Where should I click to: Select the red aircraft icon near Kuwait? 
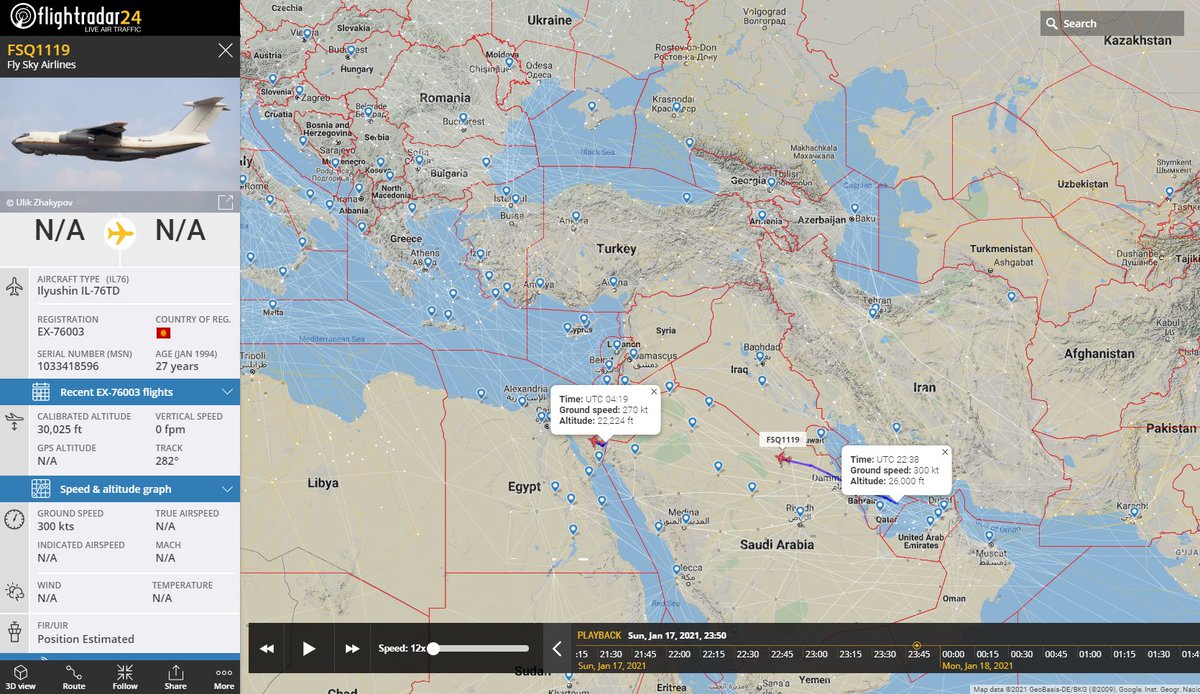click(782, 457)
